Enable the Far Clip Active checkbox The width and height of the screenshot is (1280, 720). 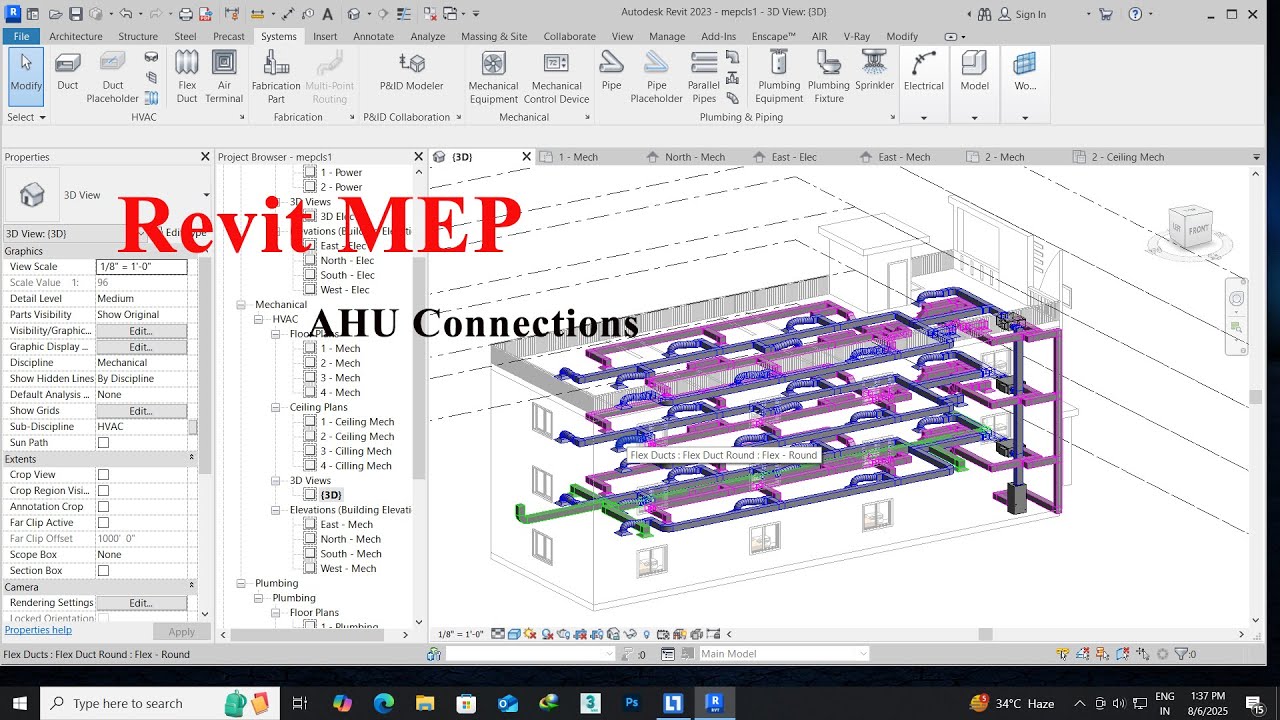coord(103,523)
